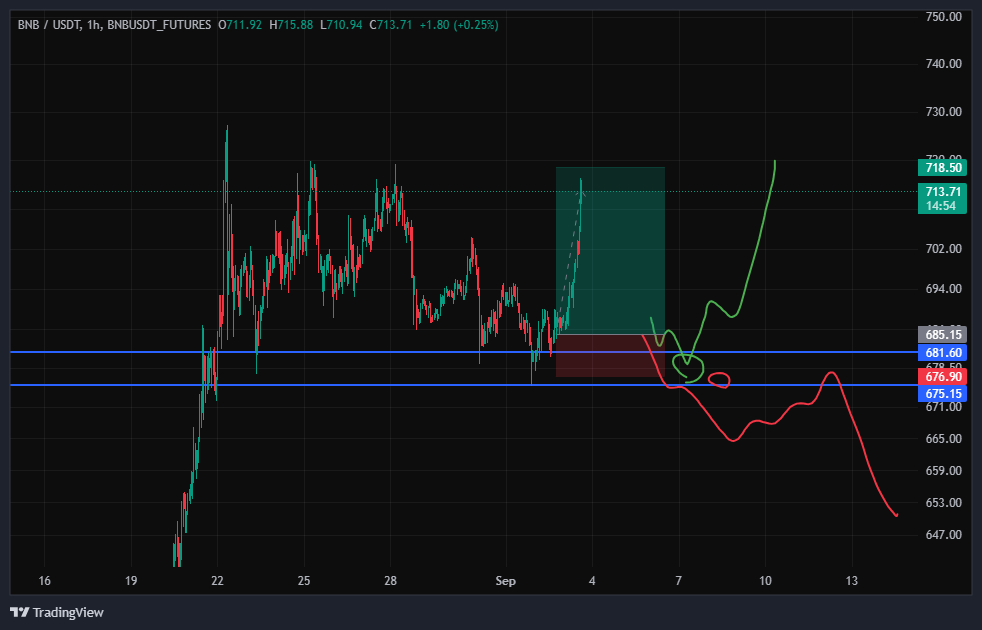Click the TradingView logo link
The width and height of the screenshot is (982, 630).
[x=57, y=612]
